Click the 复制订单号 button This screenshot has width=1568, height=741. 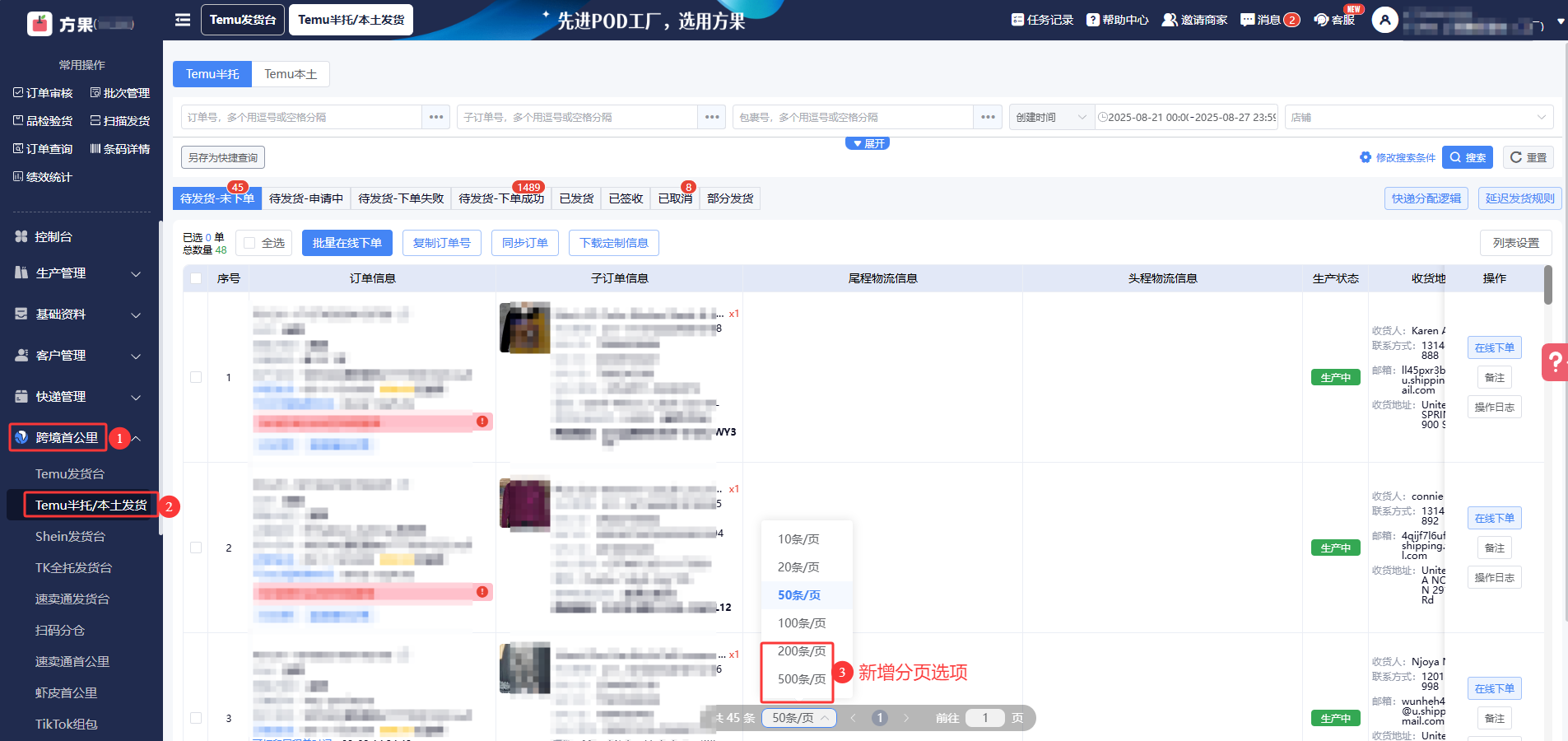(x=442, y=243)
